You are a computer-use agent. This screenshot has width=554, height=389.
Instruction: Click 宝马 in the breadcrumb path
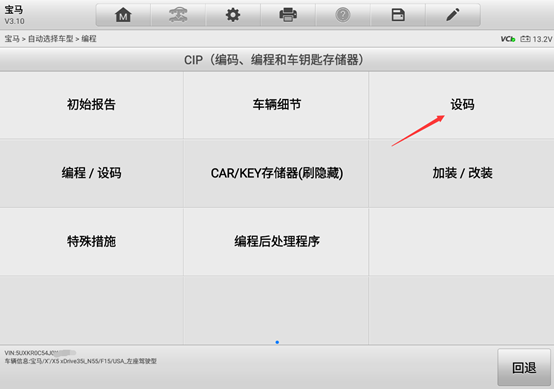click(12, 39)
